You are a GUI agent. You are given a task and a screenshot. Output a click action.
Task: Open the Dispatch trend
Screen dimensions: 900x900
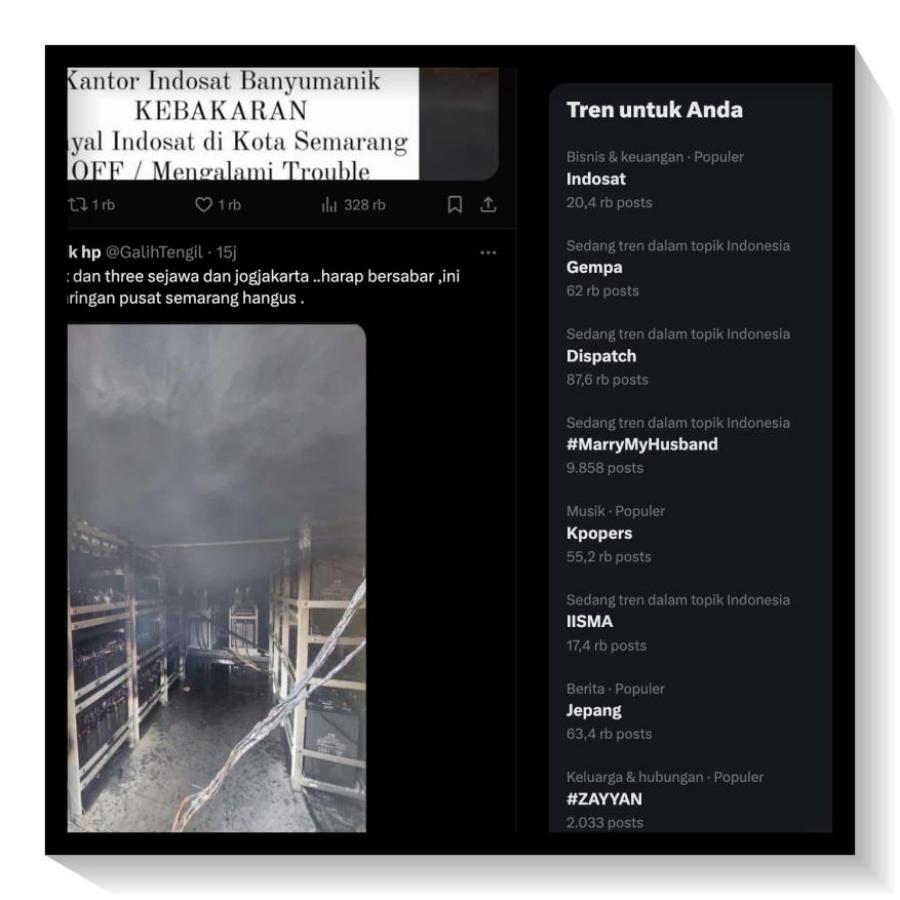coord(690,356)
